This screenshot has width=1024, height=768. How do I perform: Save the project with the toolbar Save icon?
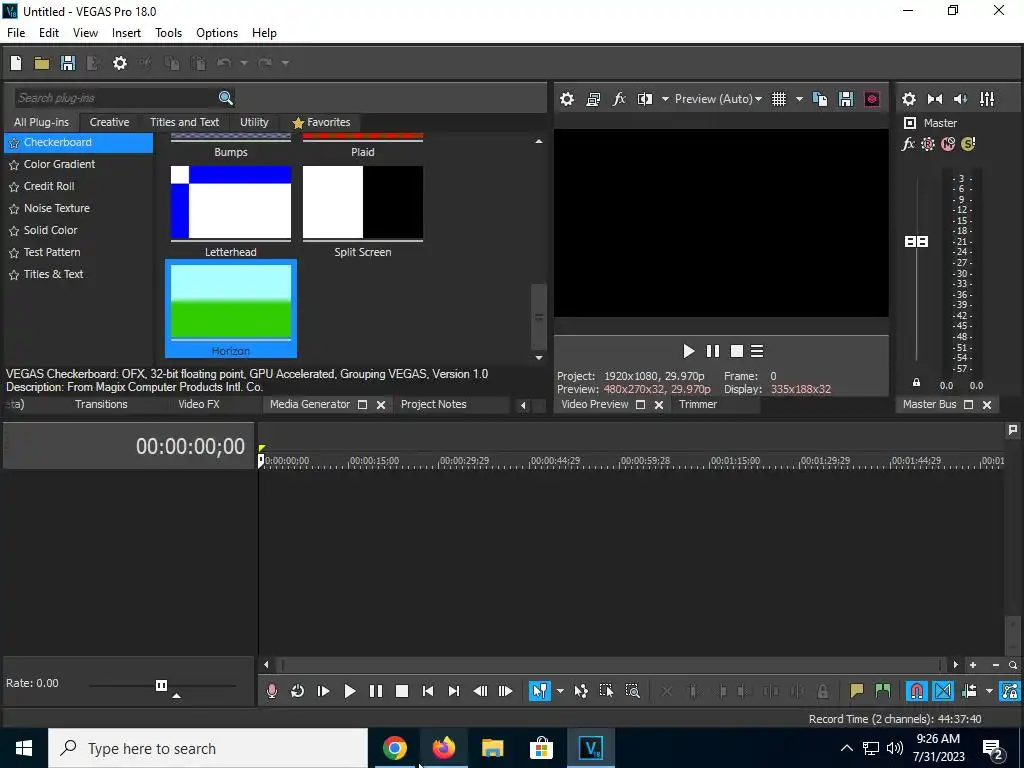[68, 63]
